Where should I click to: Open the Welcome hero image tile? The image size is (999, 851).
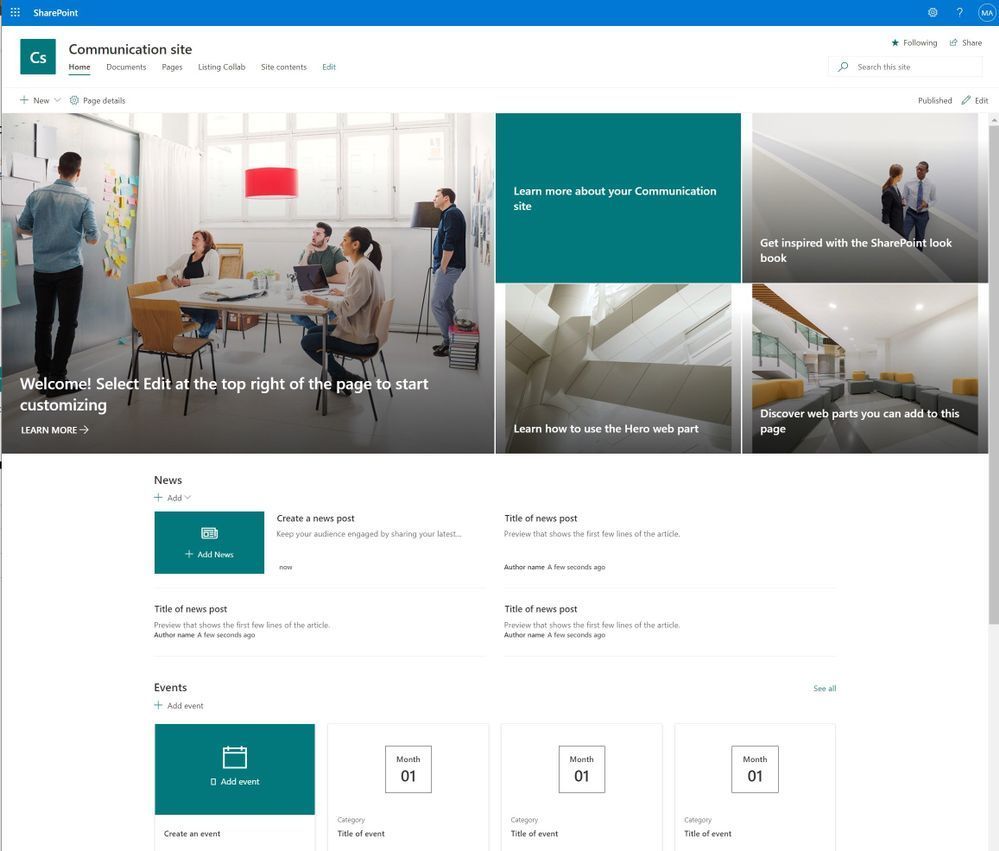click(247, 283)
